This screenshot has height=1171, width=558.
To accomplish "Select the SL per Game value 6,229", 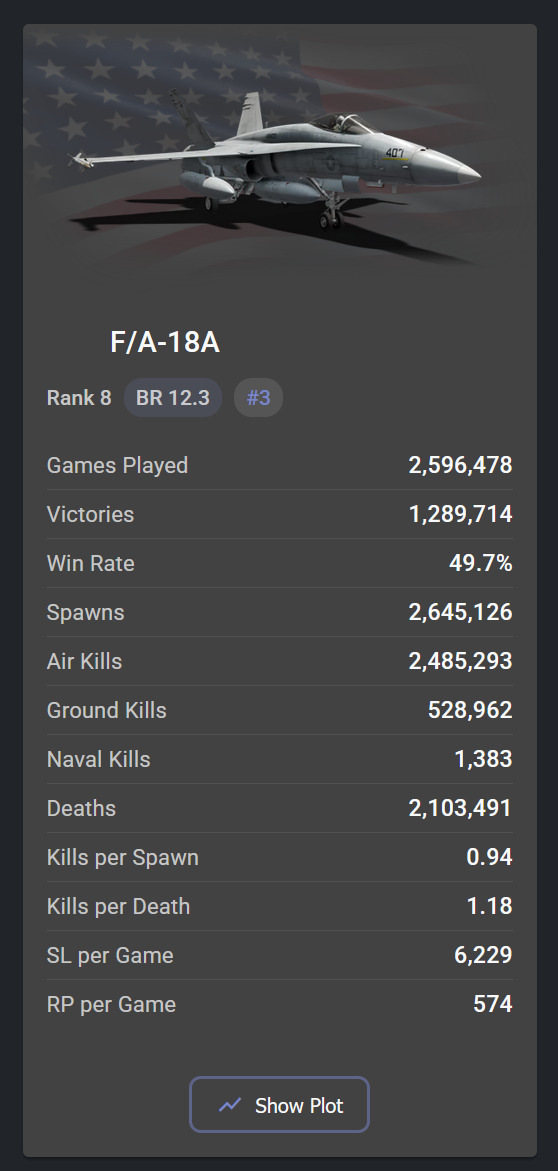I will 483,955.
